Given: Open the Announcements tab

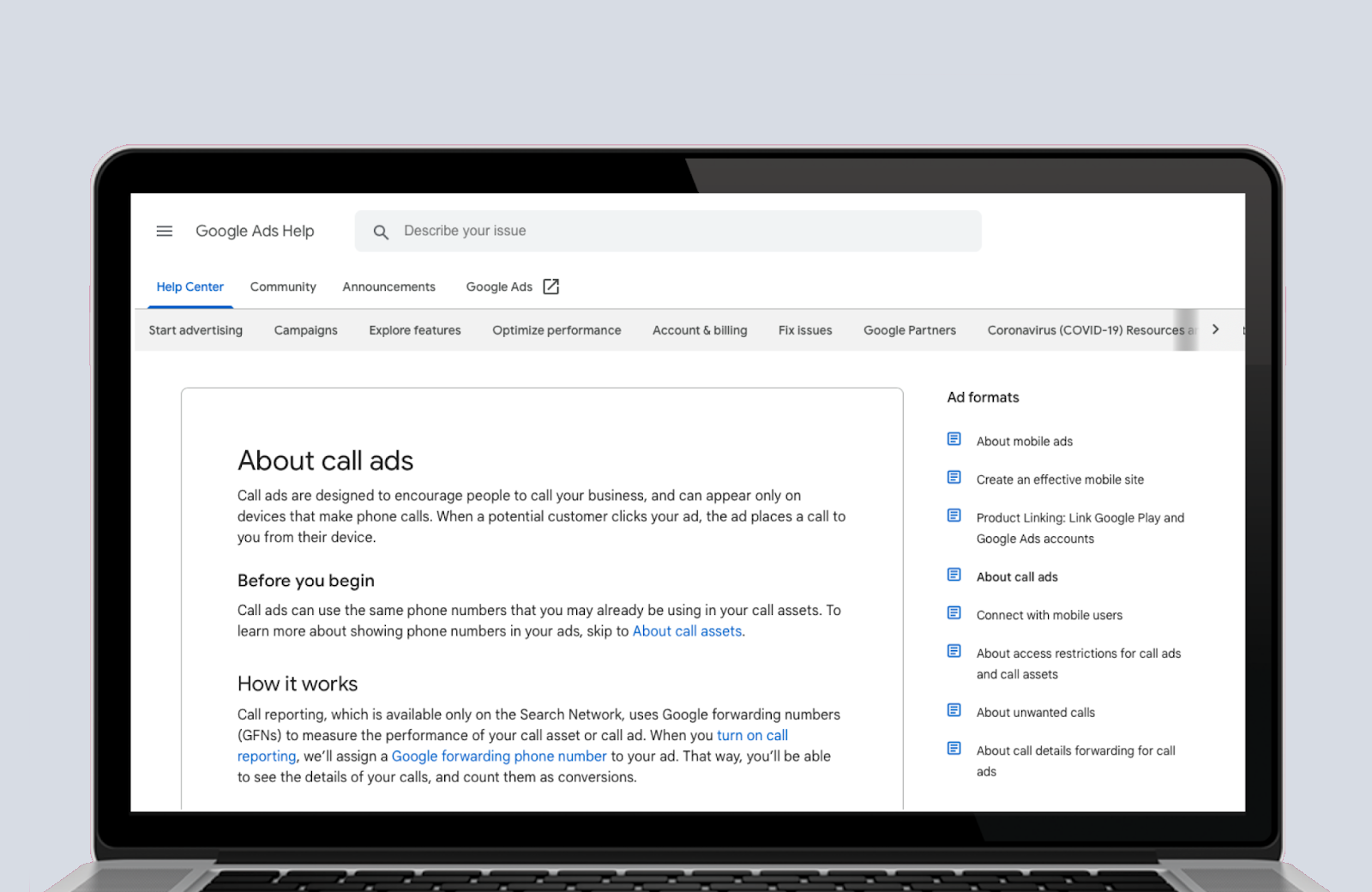Looking at the screenshot, I should (388, 286).
